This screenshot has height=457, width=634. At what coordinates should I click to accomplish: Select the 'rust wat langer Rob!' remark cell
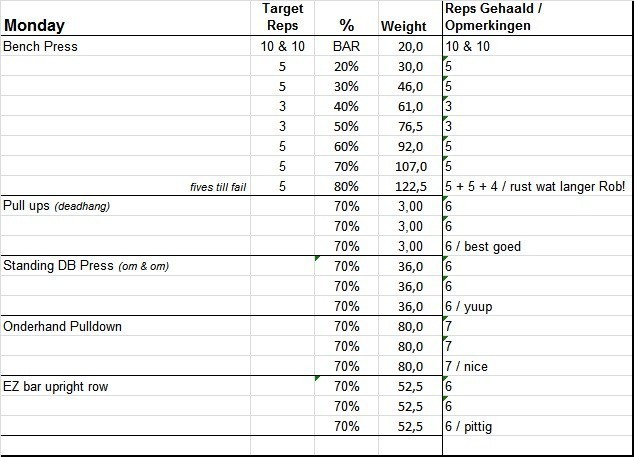[538, 186]
